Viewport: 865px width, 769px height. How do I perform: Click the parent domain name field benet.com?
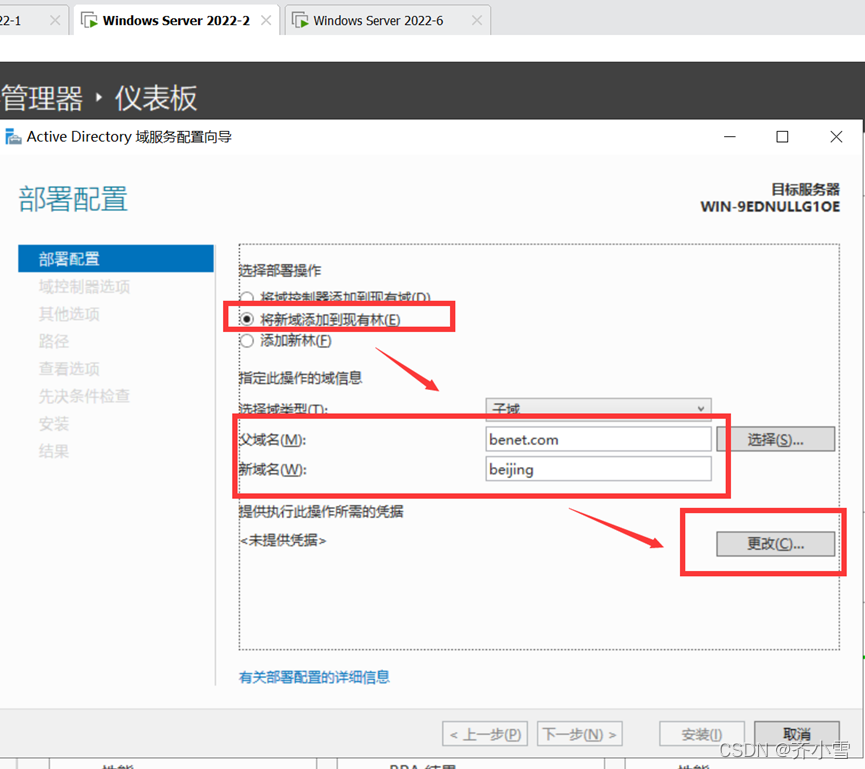click(x=598, y=439)
